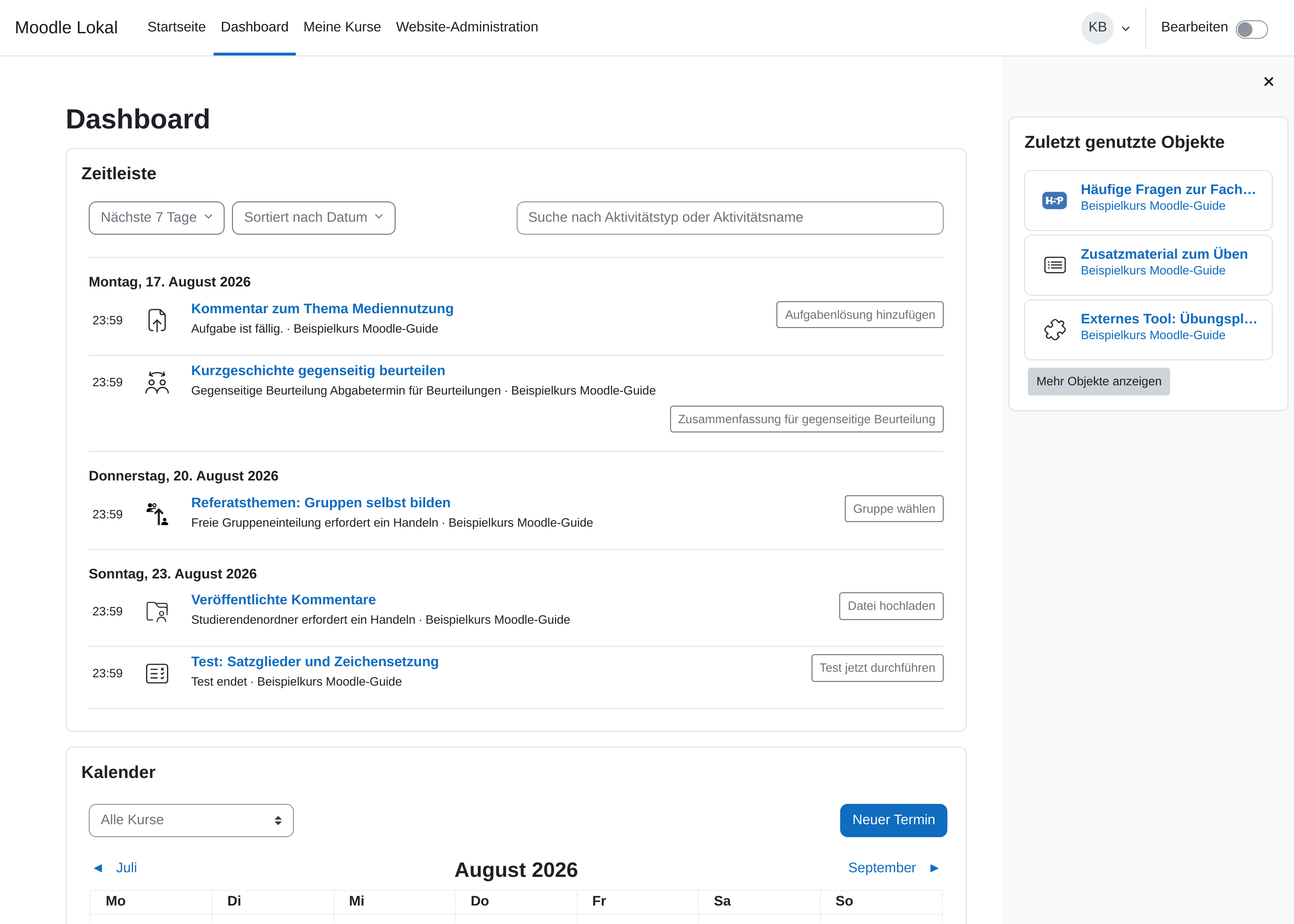Go to the Startseite nav item
The width and height of the screenshot is (1294, 924).
(177, 27)
